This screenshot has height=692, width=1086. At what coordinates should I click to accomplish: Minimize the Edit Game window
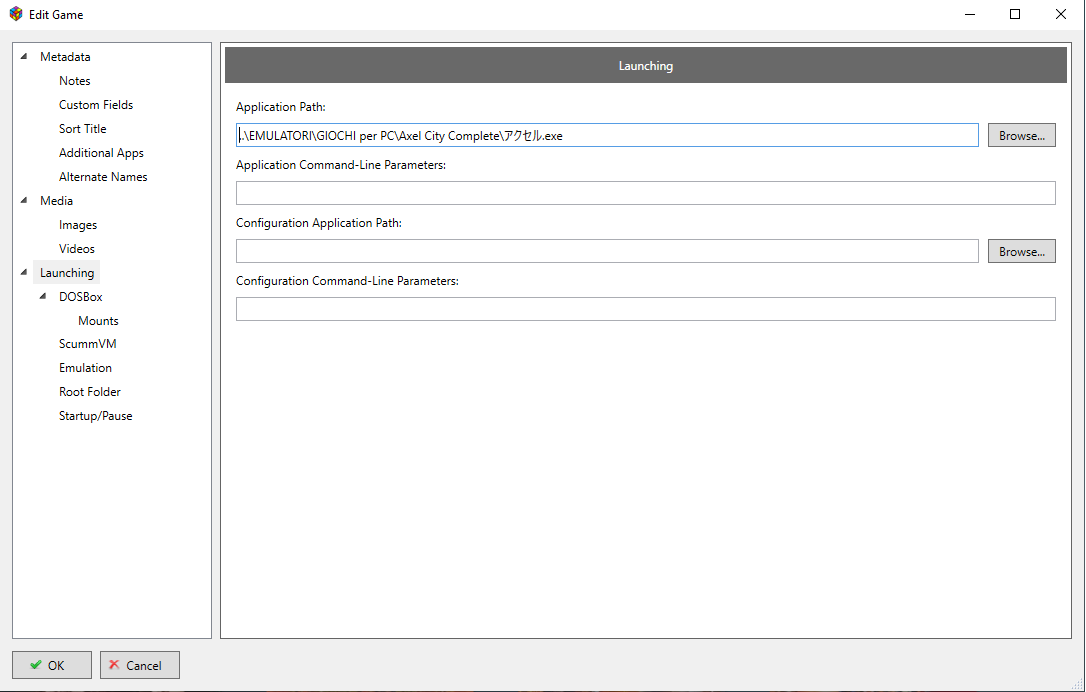(x=970, y=14)
